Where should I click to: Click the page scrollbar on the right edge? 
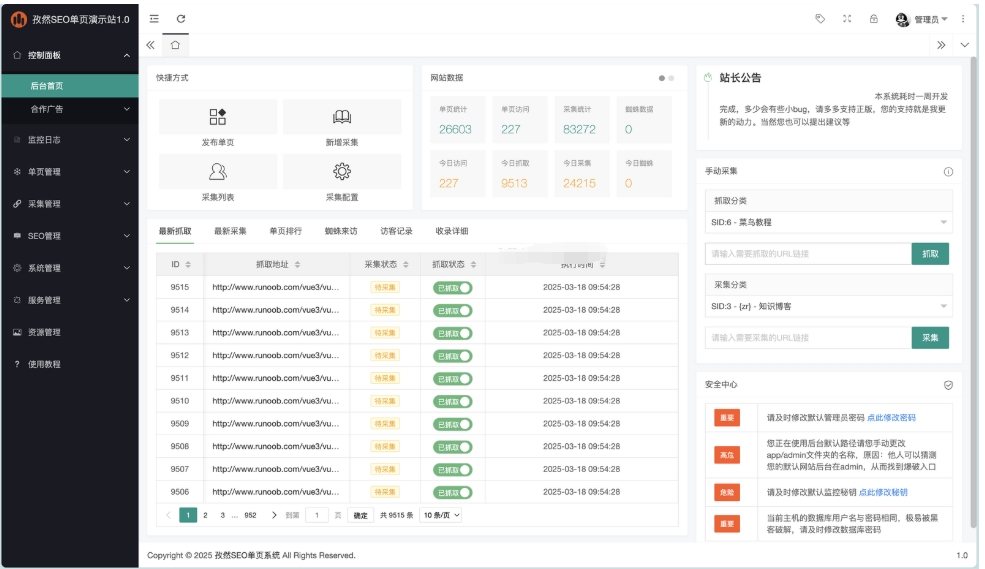click(x=974, y=292)
